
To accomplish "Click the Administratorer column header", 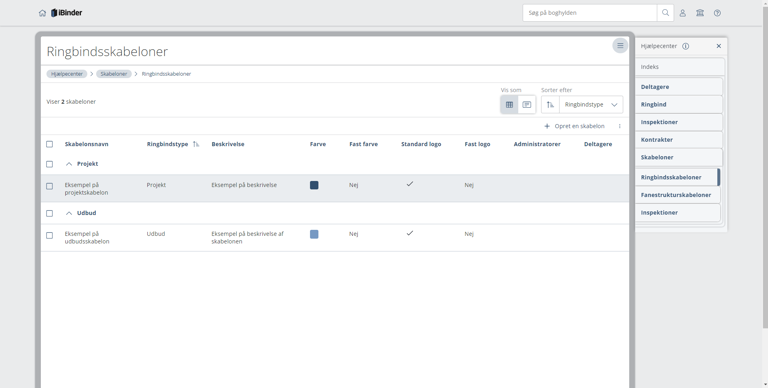I will [x=537, y=144].
